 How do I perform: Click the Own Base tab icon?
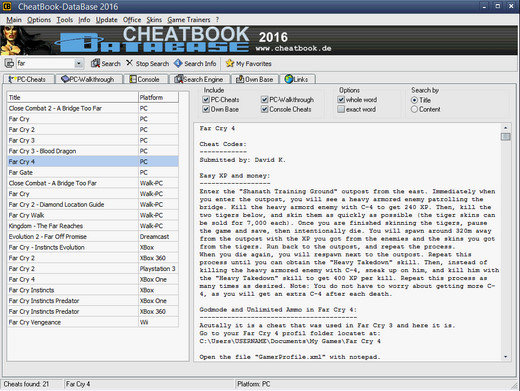pyautogui.click(x=240, y=79)
